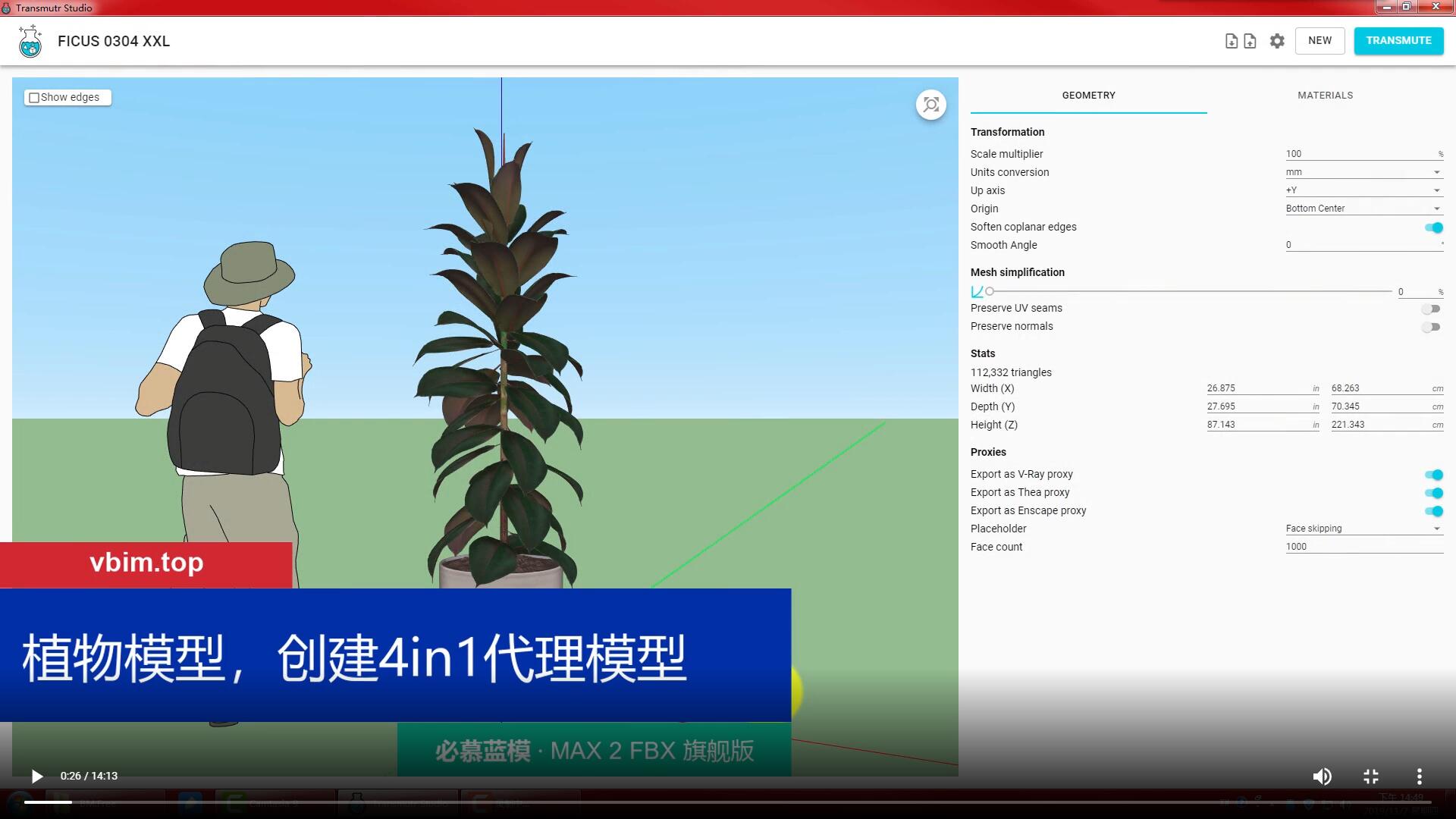This screenshot has width=1456, height=819.
Task: Click the zoom extents viewport icon
Action: (x=930, y=105)
